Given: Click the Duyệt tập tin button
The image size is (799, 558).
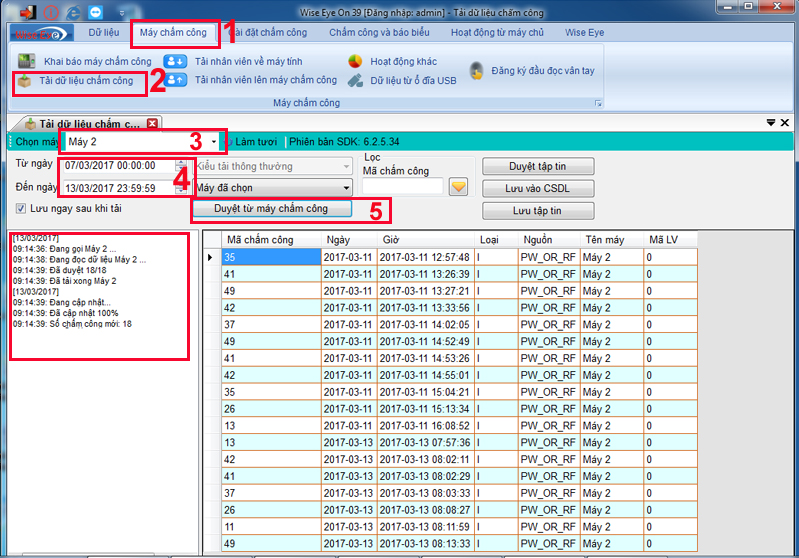Looking at the screenshot, I should pos(538,166).
